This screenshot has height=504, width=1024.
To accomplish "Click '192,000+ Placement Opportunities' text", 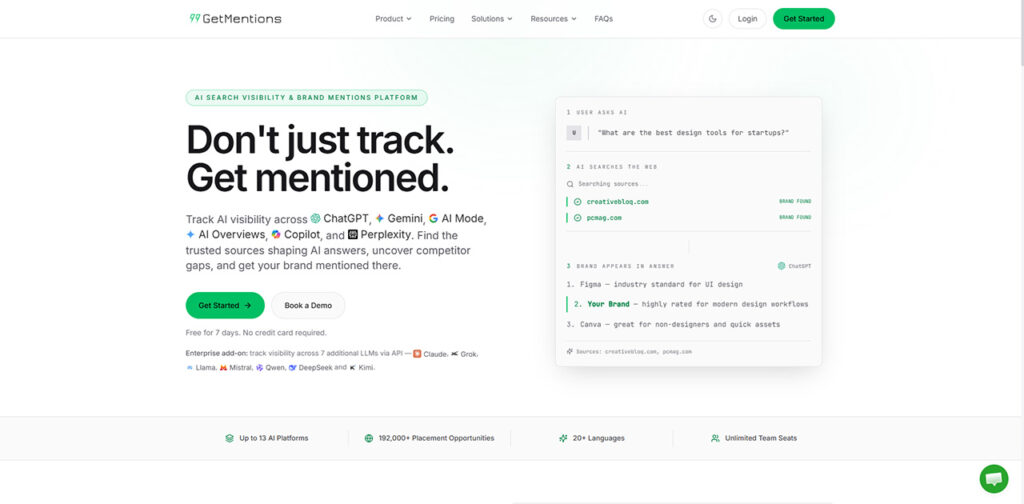I will pos(436,439).
